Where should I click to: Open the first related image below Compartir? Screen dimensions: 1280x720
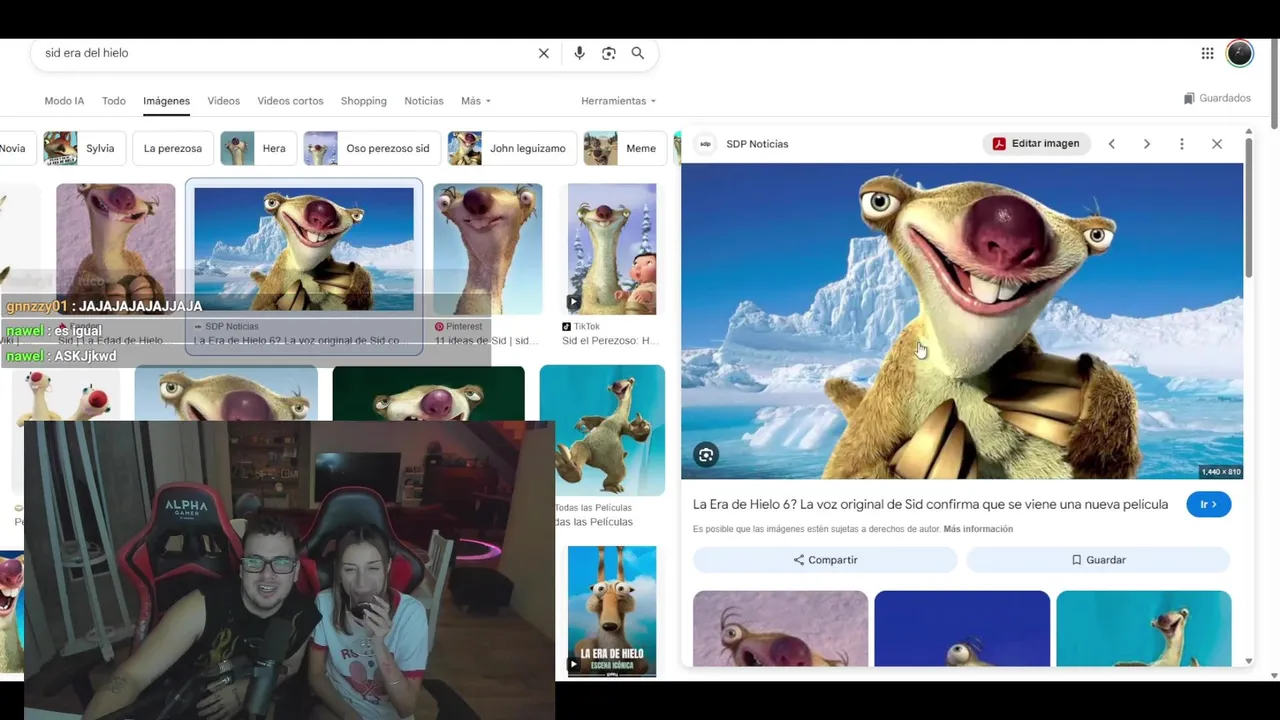click(x=781, y=628)
